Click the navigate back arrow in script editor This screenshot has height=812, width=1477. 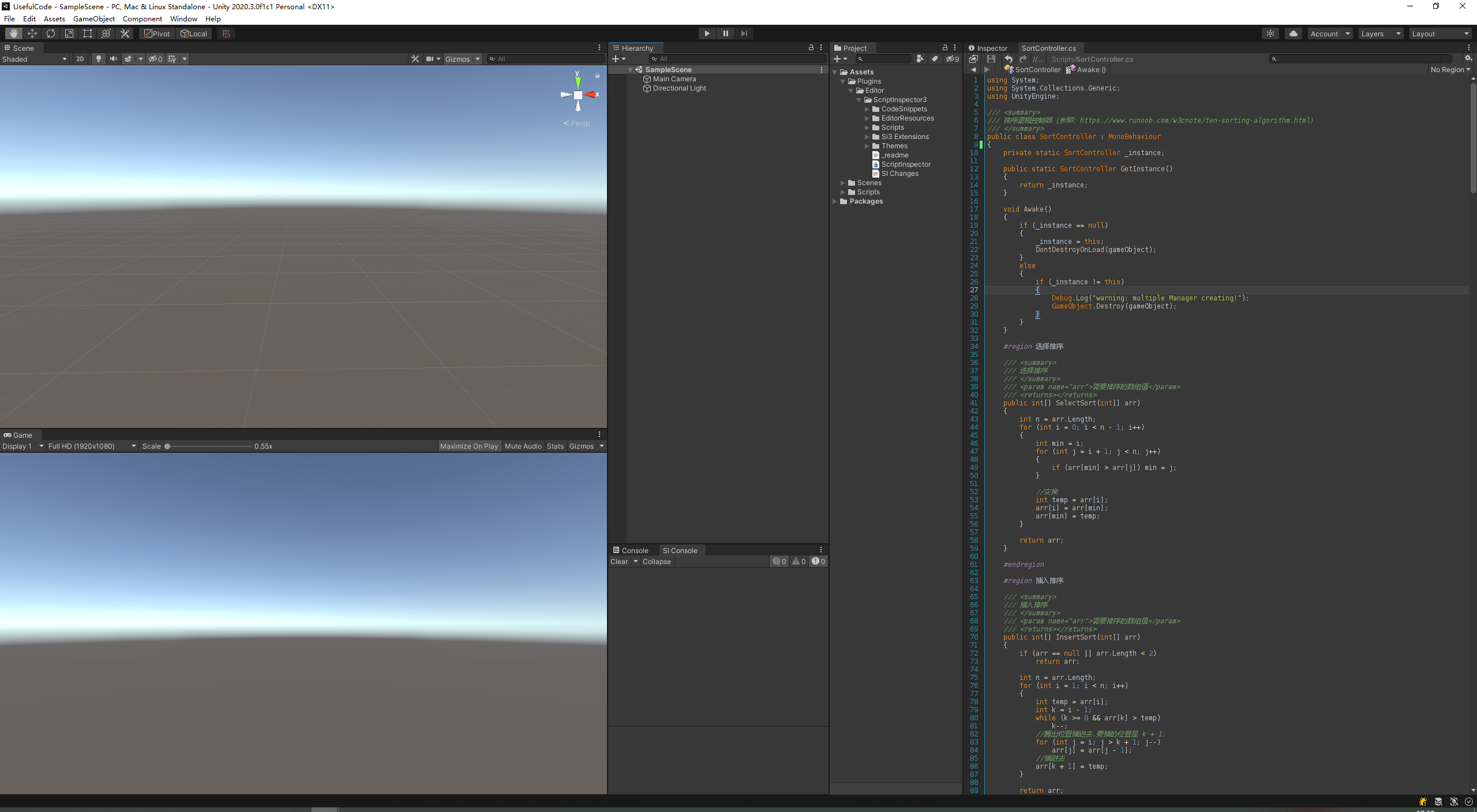tap(973, 70)
